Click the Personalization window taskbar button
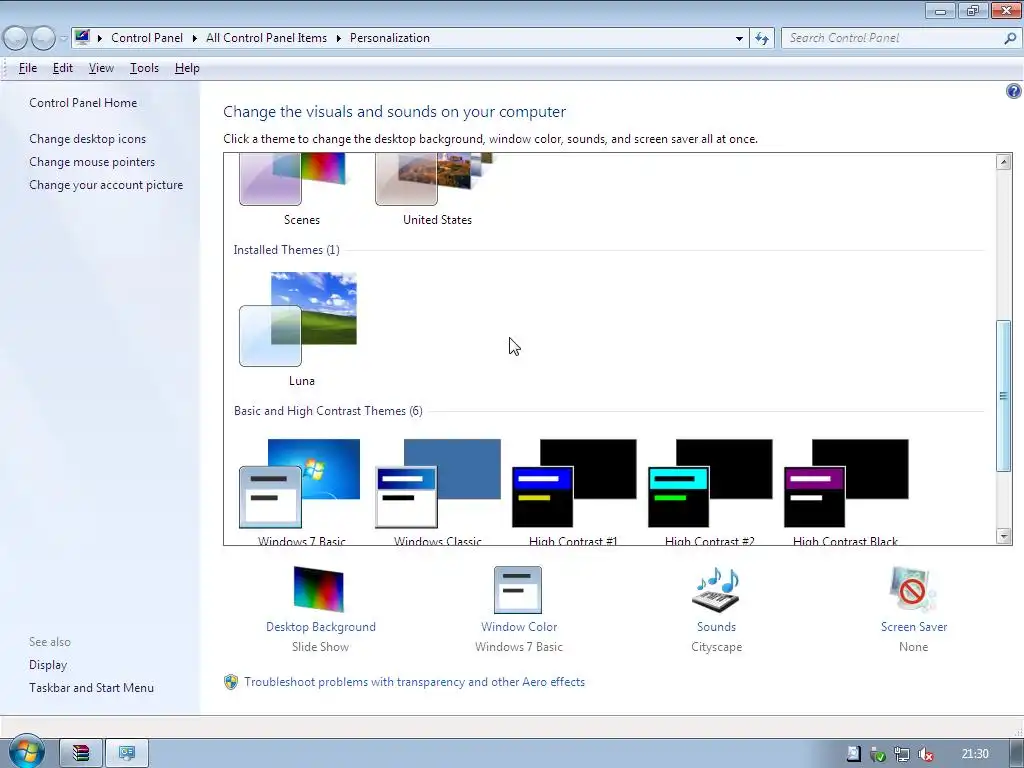Viewport: 1024px width, 768px height. point(127,753)
